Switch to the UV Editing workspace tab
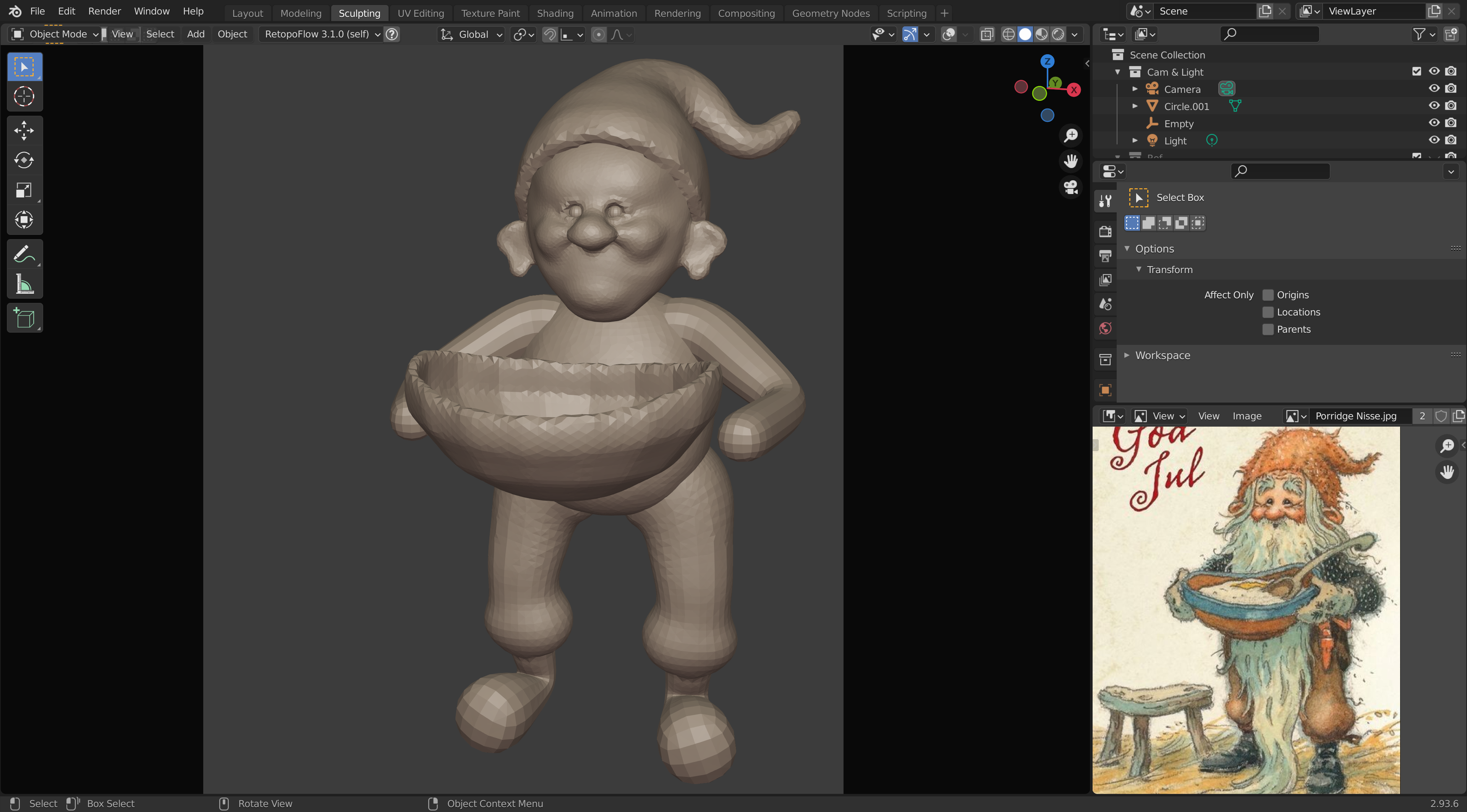This screenshot has height=812, width=1467. (x=420, y=13)
